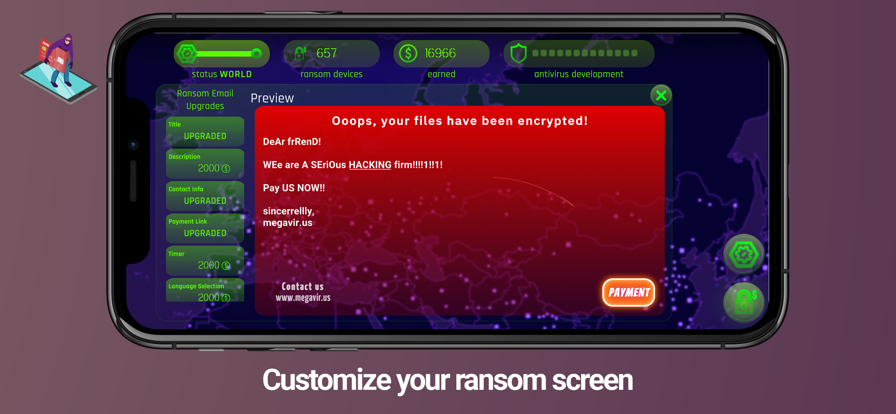
Task: Select the Contact Info upgrade item
Action: (205, 196)
